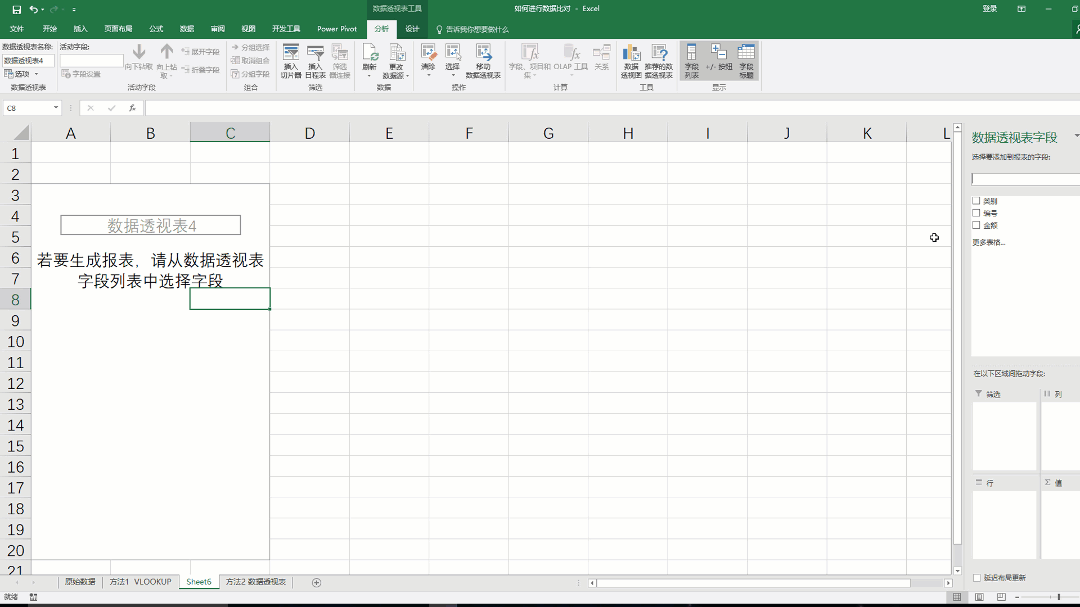The image size is (1080, 607).
Task: Click the Insert Slicer (插入切片器) icon
Action: click(x=291, y=59)
